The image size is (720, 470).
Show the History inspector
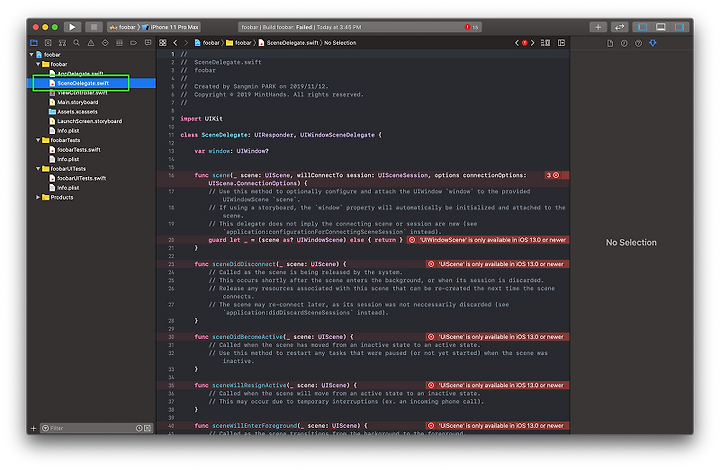[x=624, y=43]
